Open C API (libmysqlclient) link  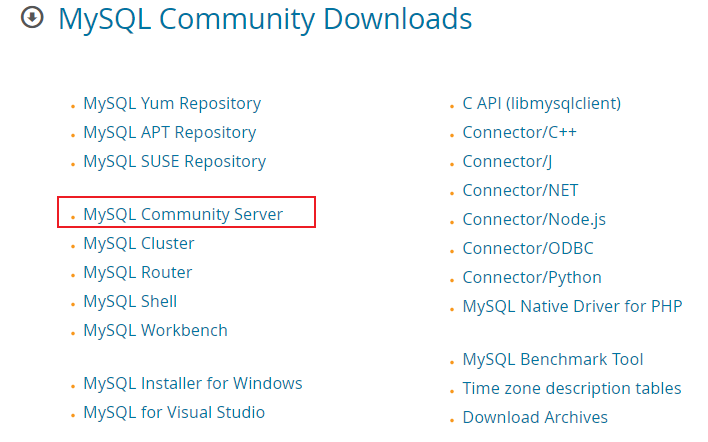click(541, 104)
